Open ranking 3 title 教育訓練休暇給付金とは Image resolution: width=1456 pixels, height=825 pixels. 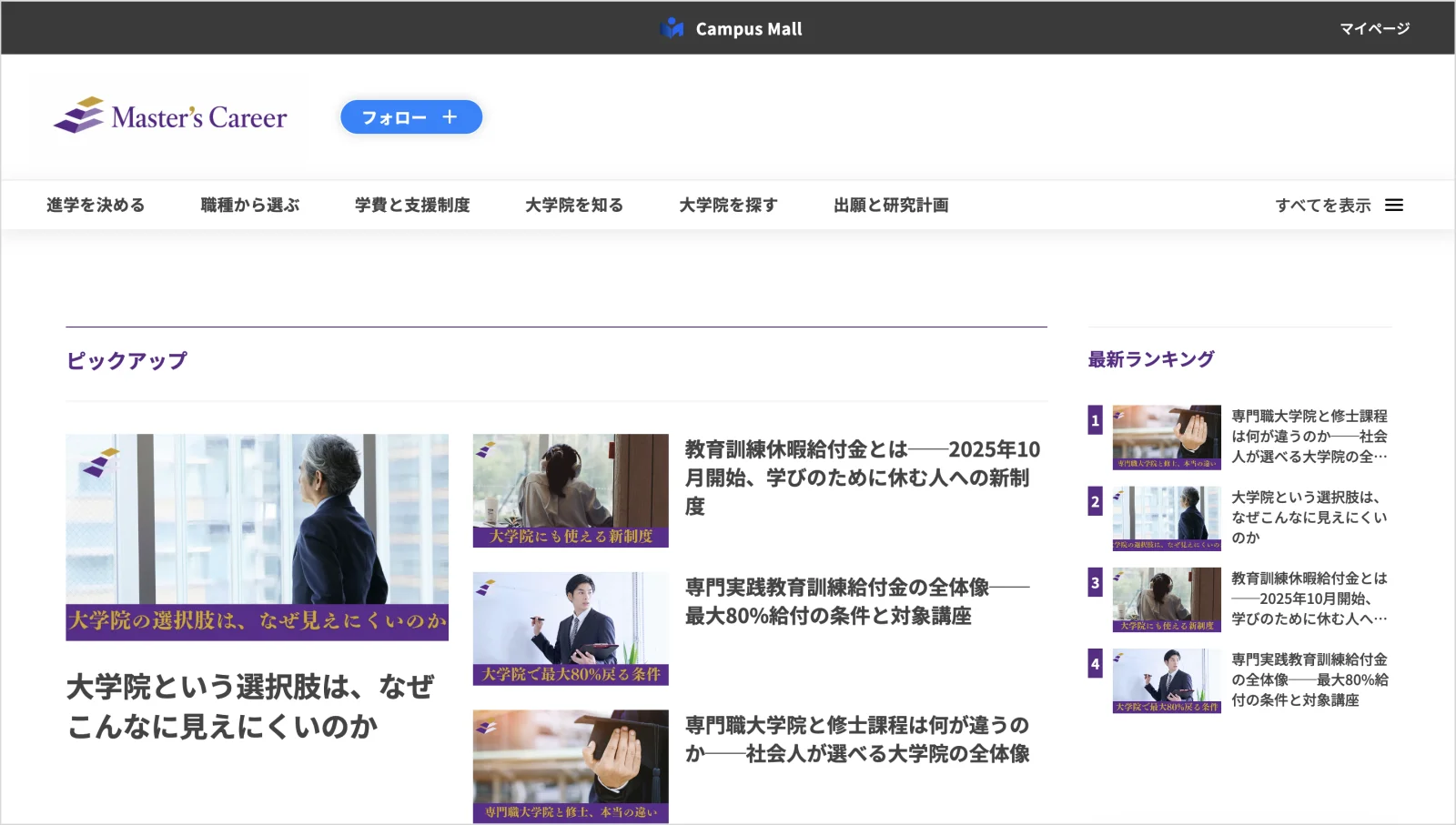1309,599
